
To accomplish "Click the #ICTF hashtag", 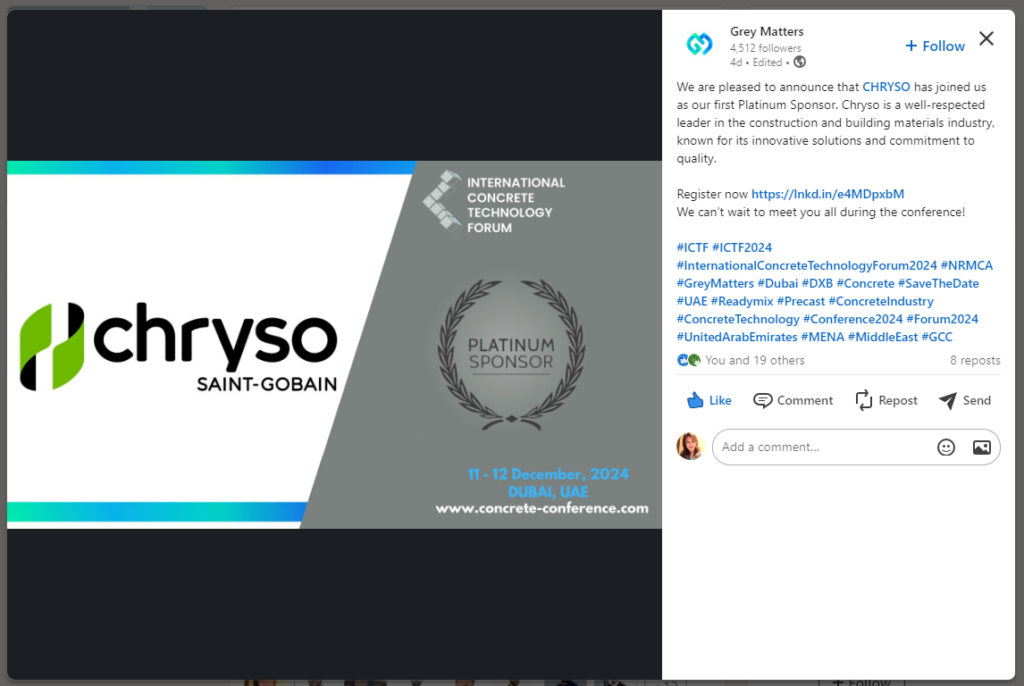I will [x=692, y=248].
